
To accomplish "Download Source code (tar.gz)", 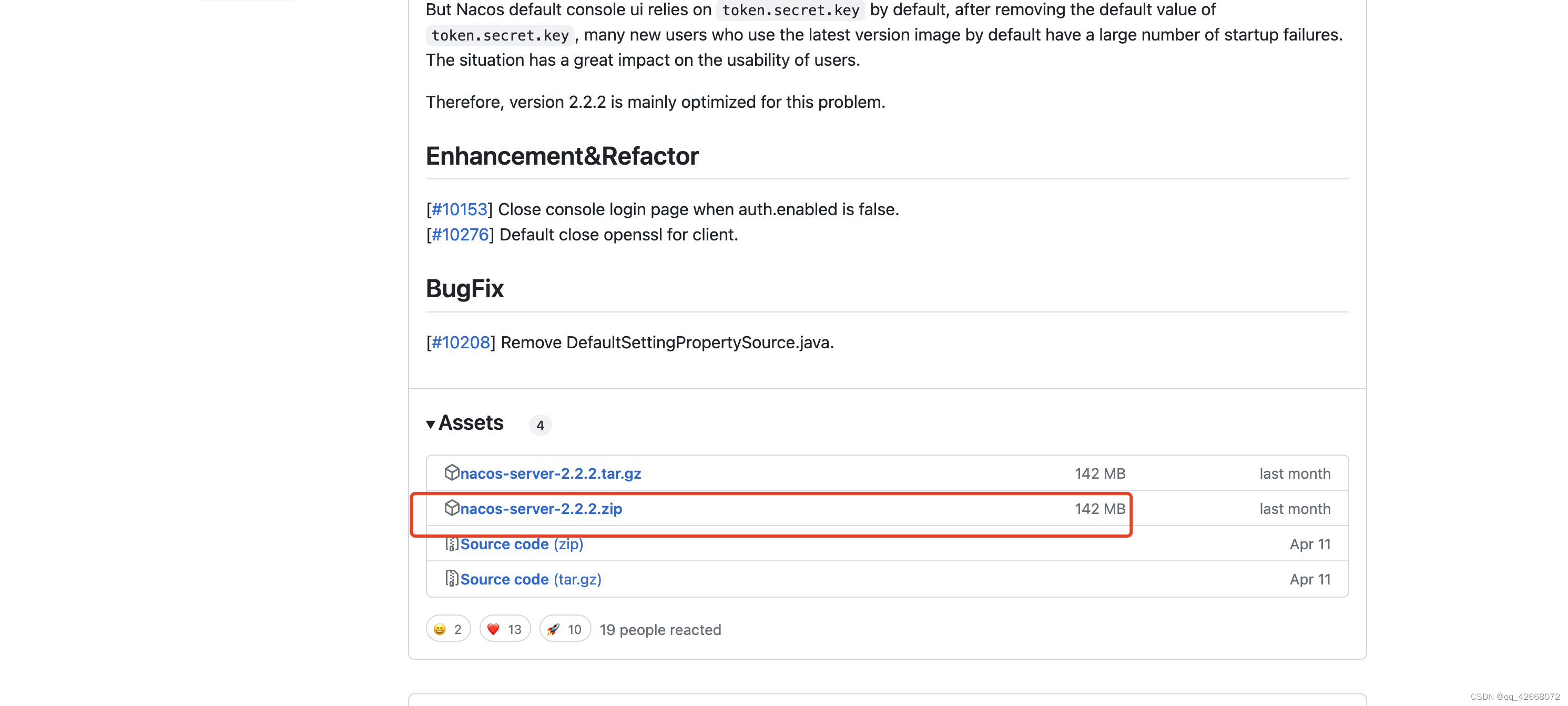I will click(531, 579).
